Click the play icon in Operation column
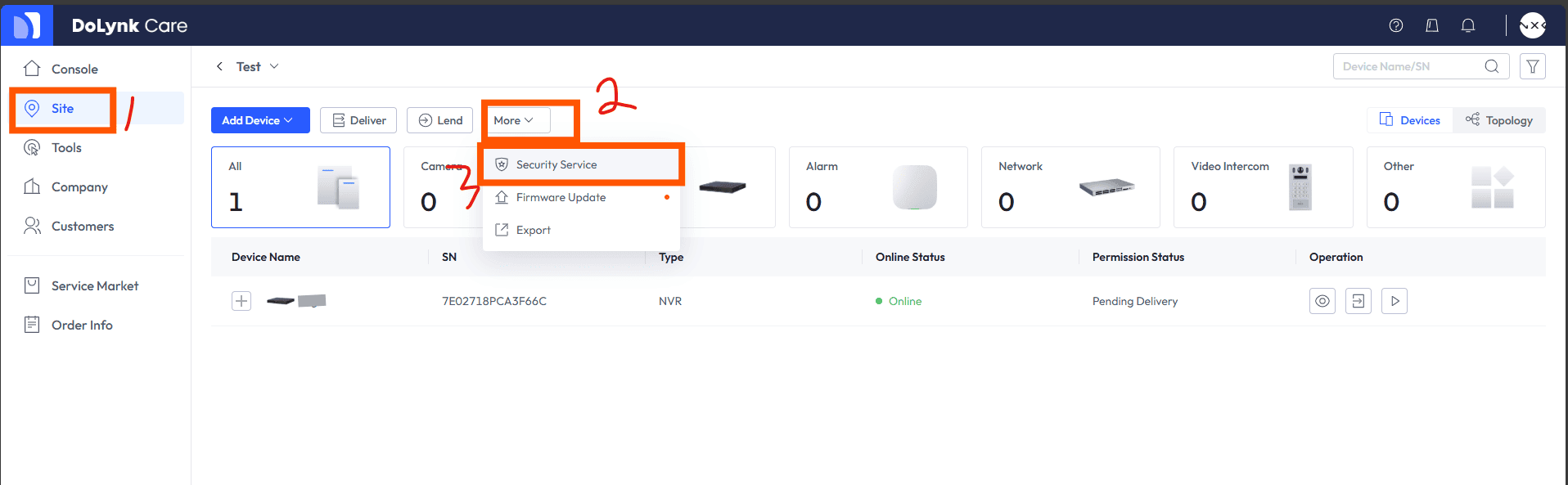The height and width of the screenshot is (485, 1568). coord(1395,301)
